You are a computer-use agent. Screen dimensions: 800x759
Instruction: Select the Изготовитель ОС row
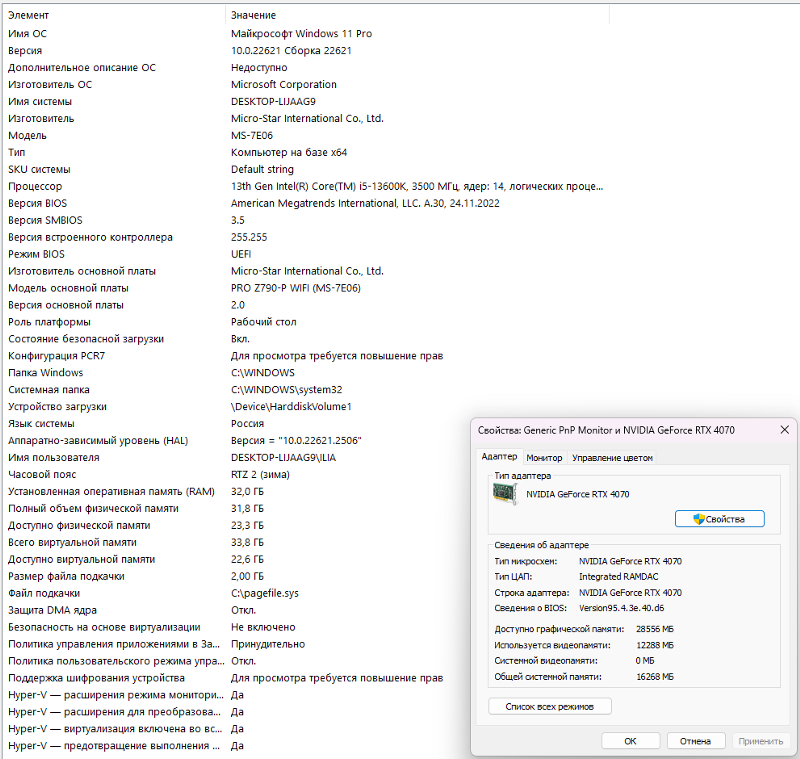point(306,84)
